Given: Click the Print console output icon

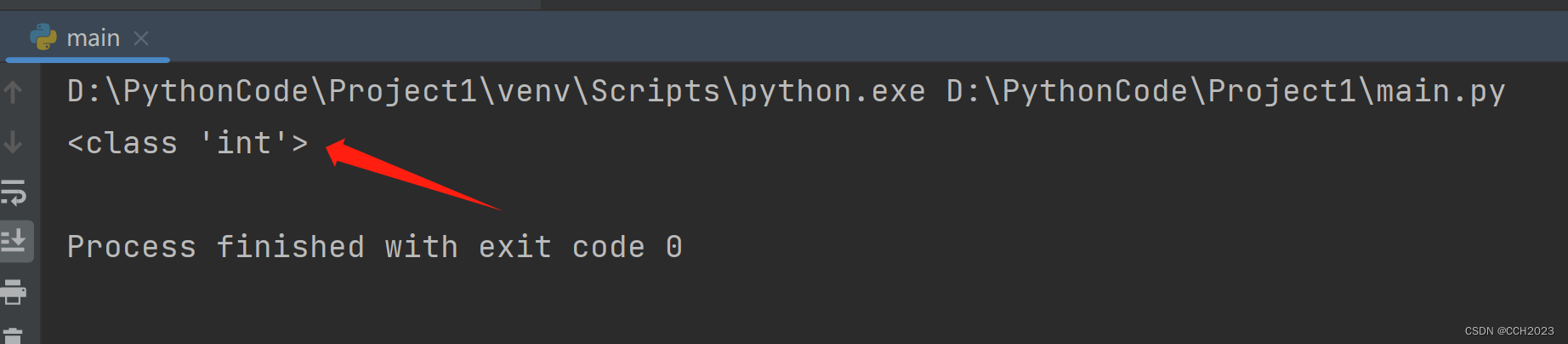Looking at the screenshot, I should (14, 292).
